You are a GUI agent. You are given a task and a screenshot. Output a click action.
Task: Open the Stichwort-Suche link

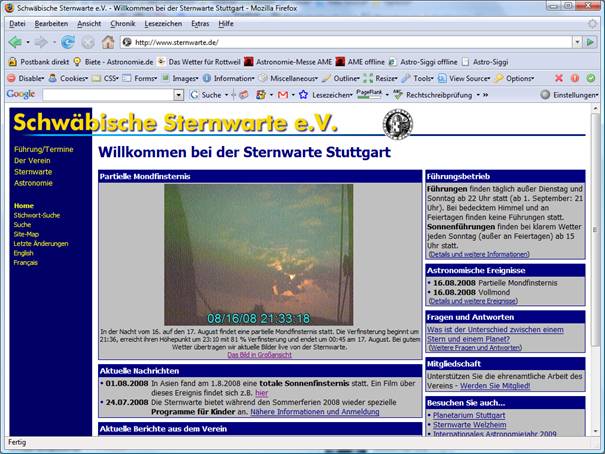(37, 215)
